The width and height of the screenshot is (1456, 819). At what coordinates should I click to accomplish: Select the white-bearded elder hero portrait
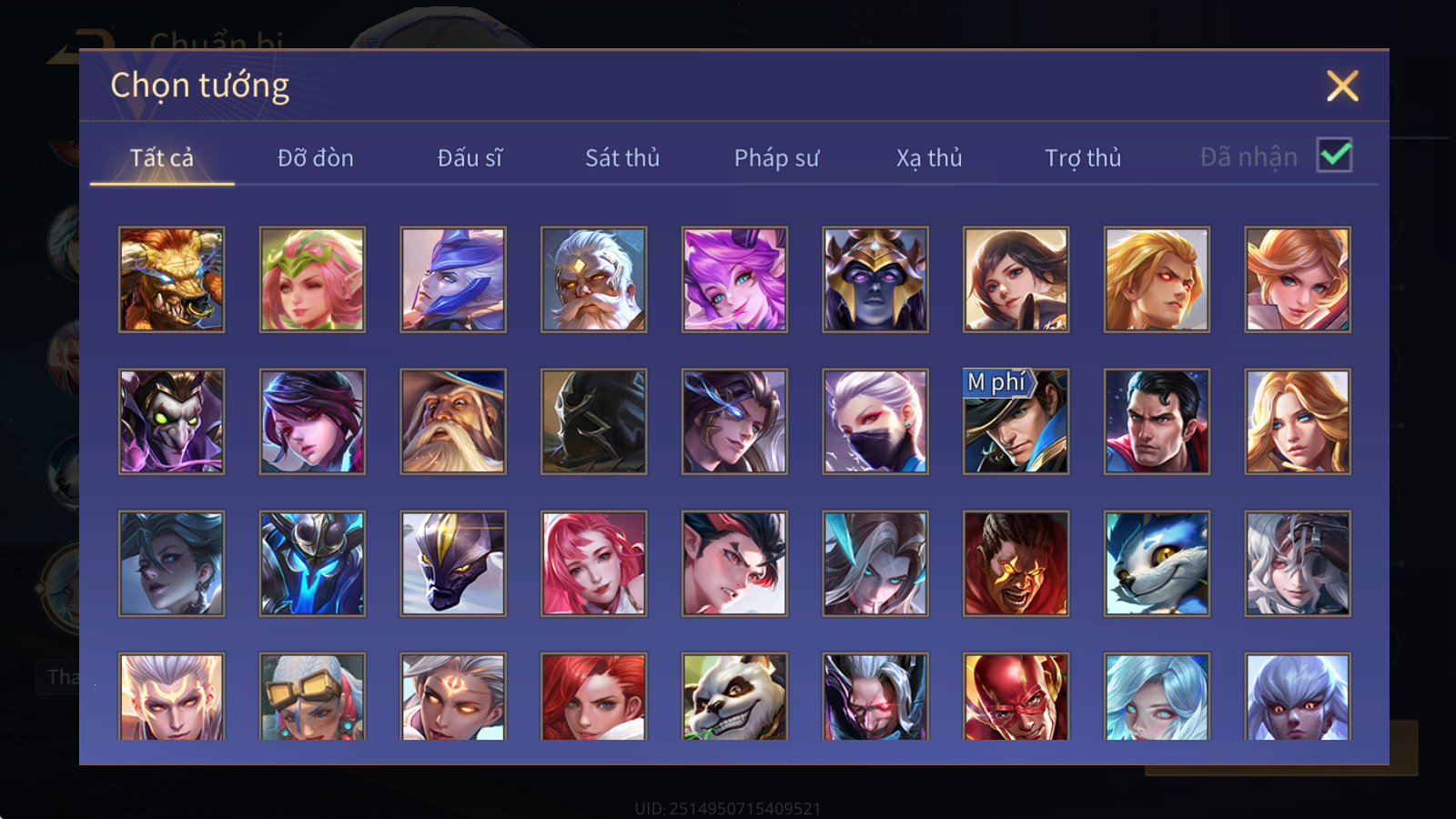(x=593, y=279)
